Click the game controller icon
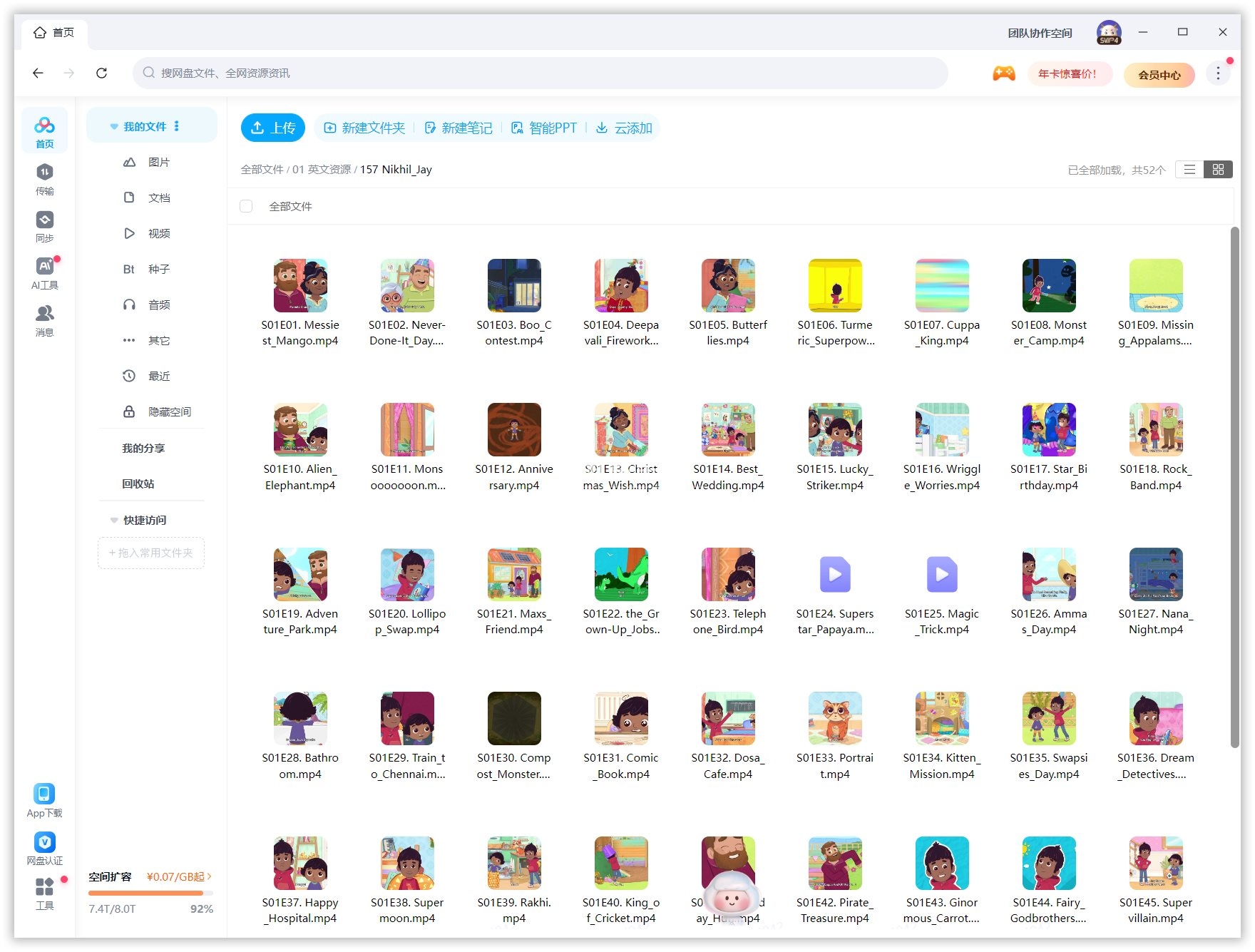Viewport: 1255px width, 952px height. pos(1003,73)
